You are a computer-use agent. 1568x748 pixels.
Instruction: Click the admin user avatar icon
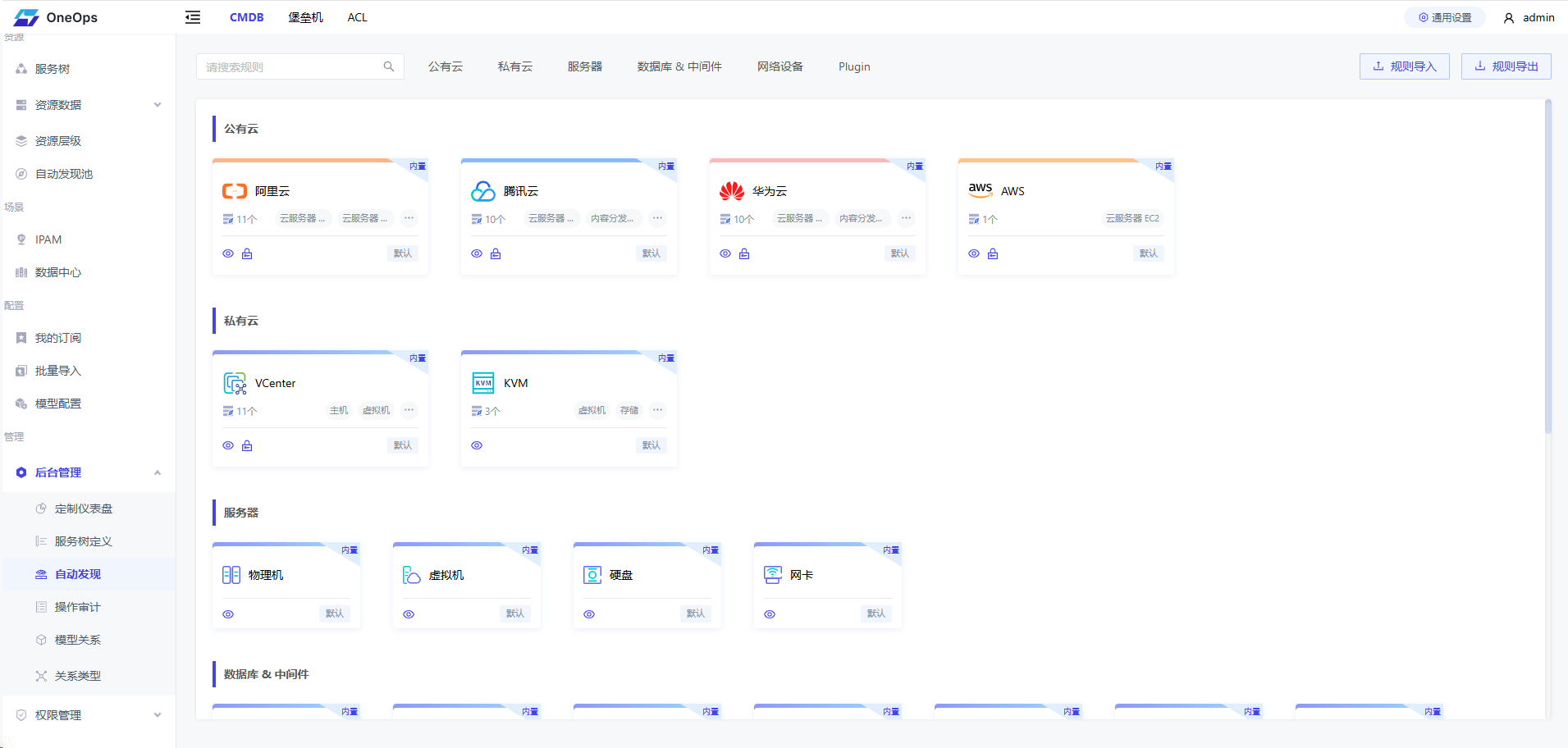[1508, 18]
